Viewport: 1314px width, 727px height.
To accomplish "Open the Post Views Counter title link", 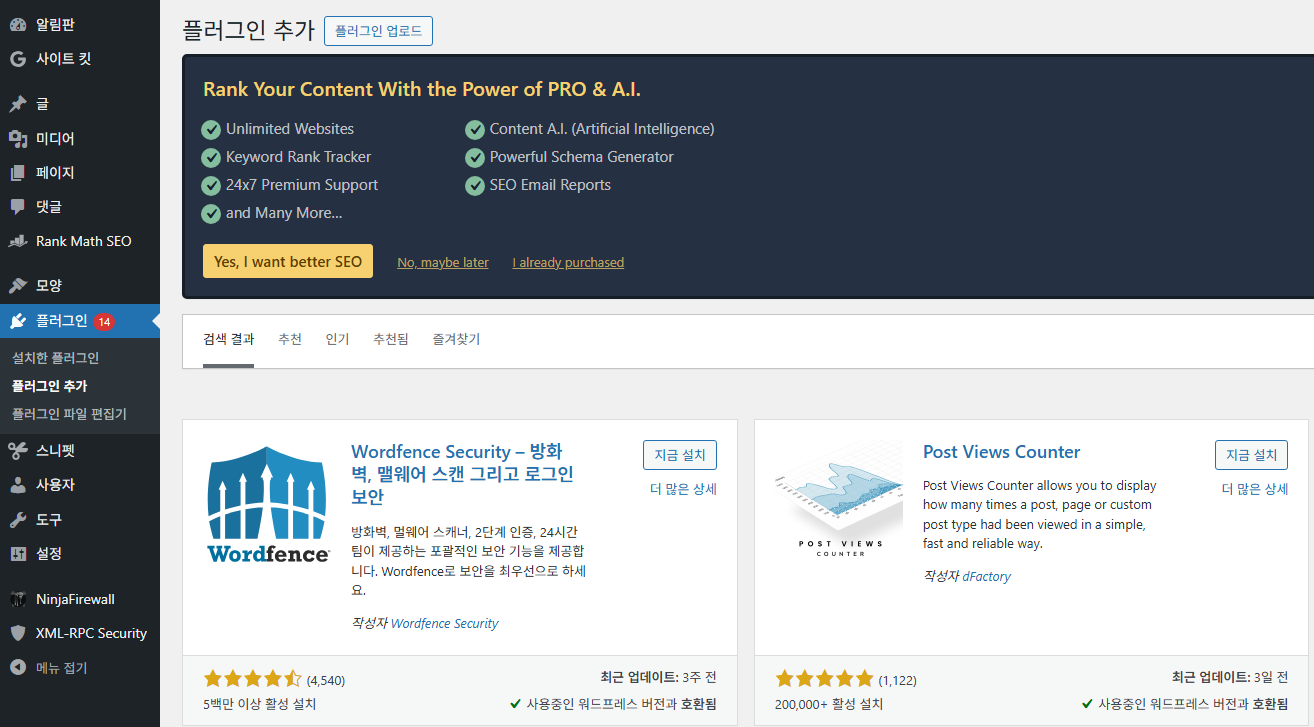I will point(1001,452).
